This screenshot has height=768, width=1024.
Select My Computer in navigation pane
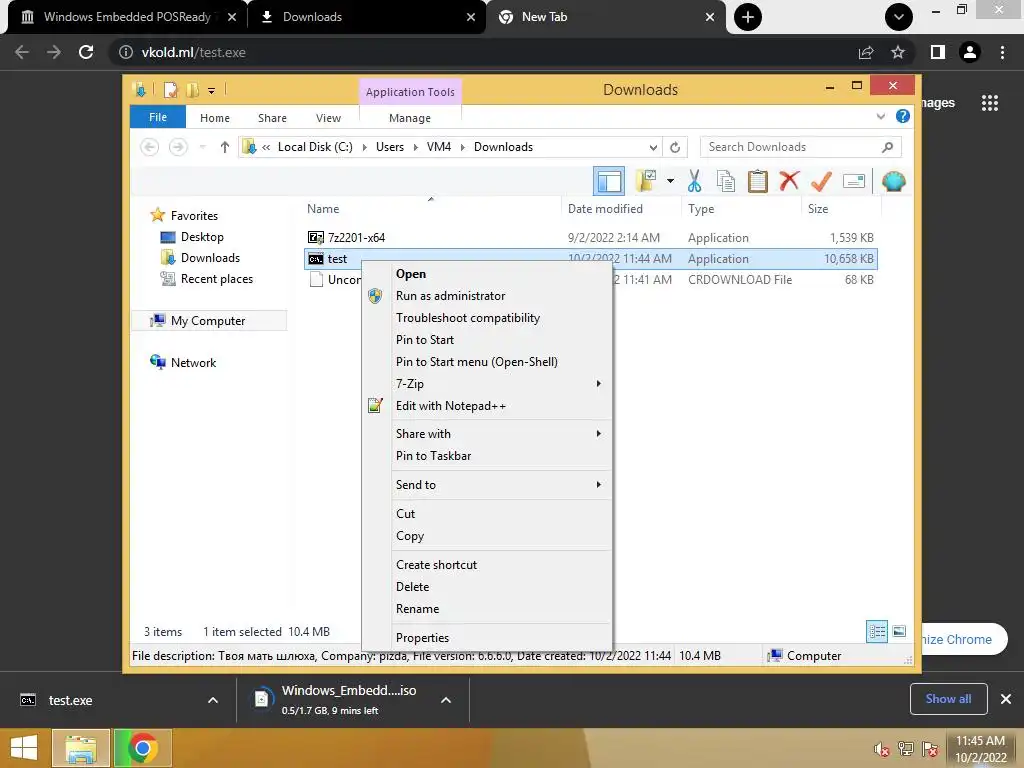click(208, 321)
